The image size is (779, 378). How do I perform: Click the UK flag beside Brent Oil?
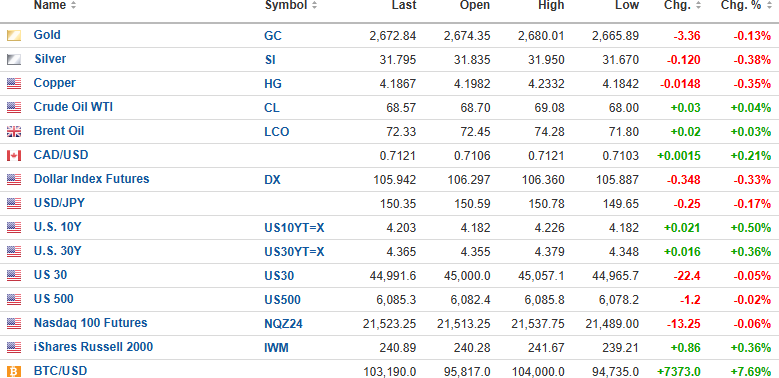coord(14,132)
